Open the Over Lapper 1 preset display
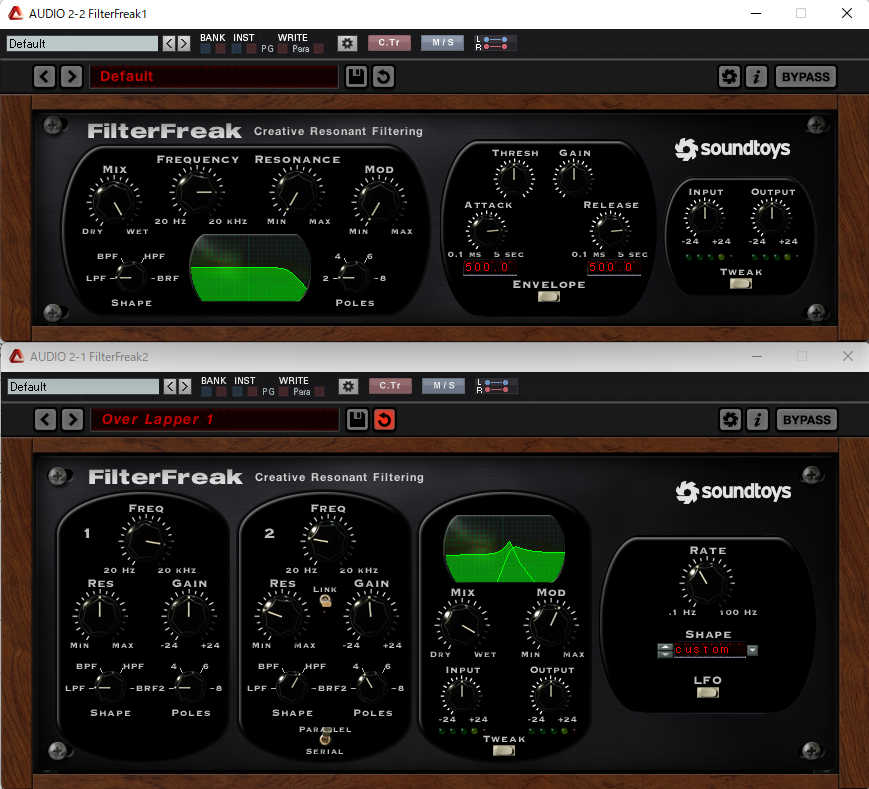This screenshot has width=869, height=789. [215, 419]
